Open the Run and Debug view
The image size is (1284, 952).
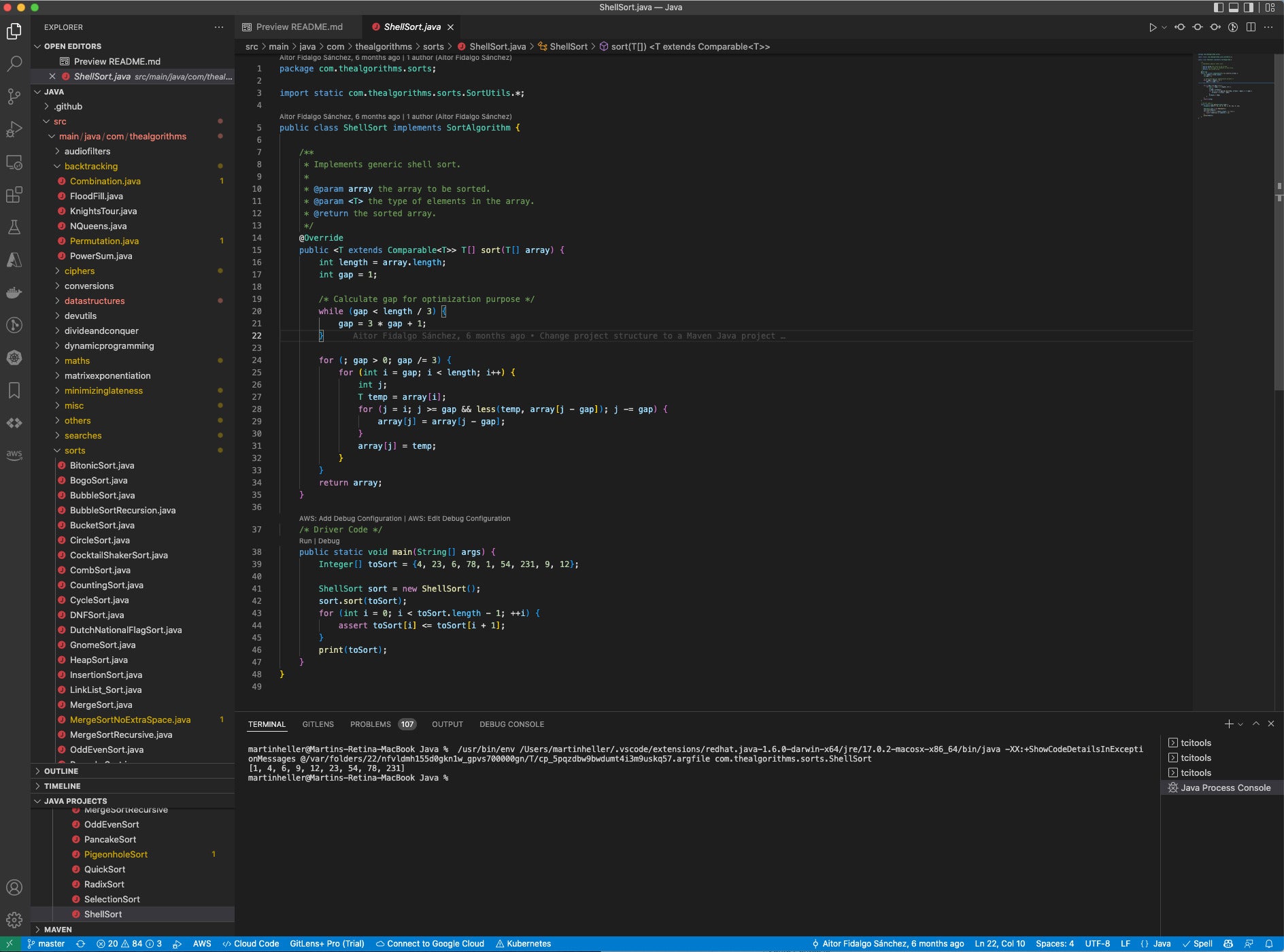pyautogui.click(x=14, y=129)
